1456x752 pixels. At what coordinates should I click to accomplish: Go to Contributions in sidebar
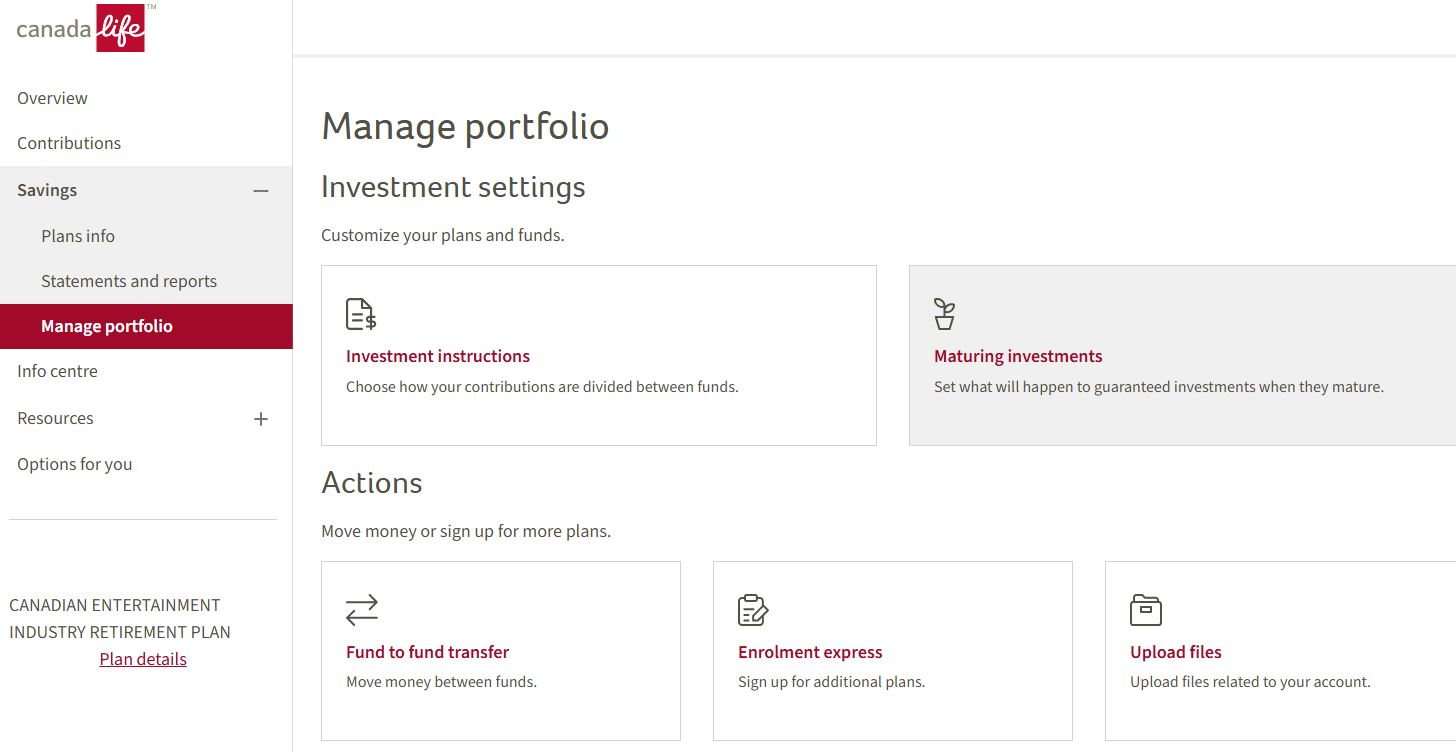[x=69, y=143]
